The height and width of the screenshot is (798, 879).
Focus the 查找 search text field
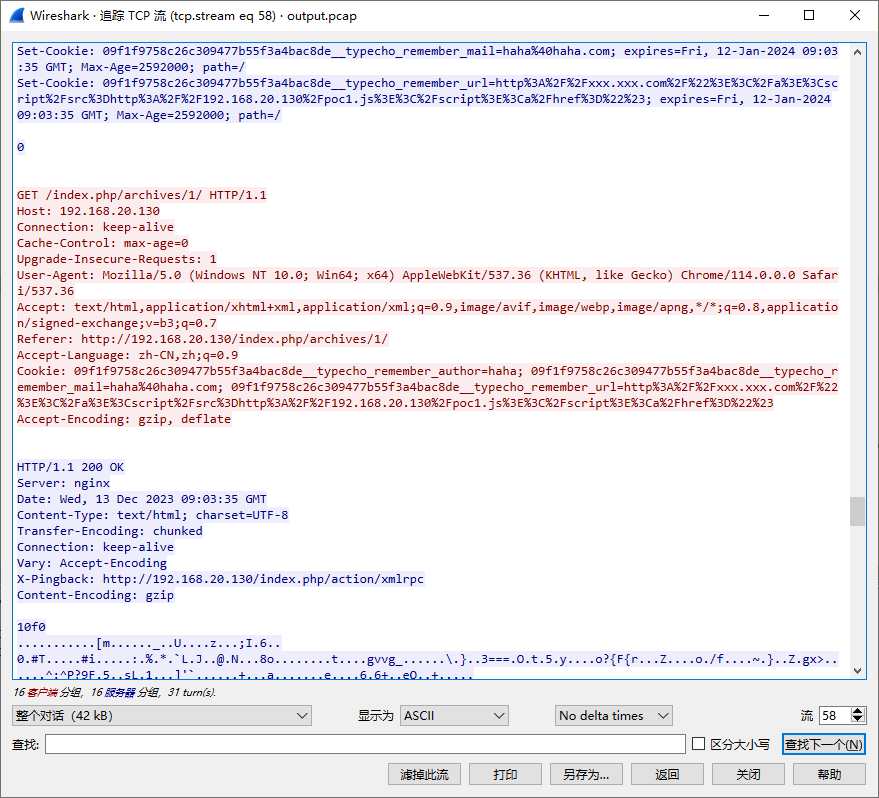click(365, 744)
